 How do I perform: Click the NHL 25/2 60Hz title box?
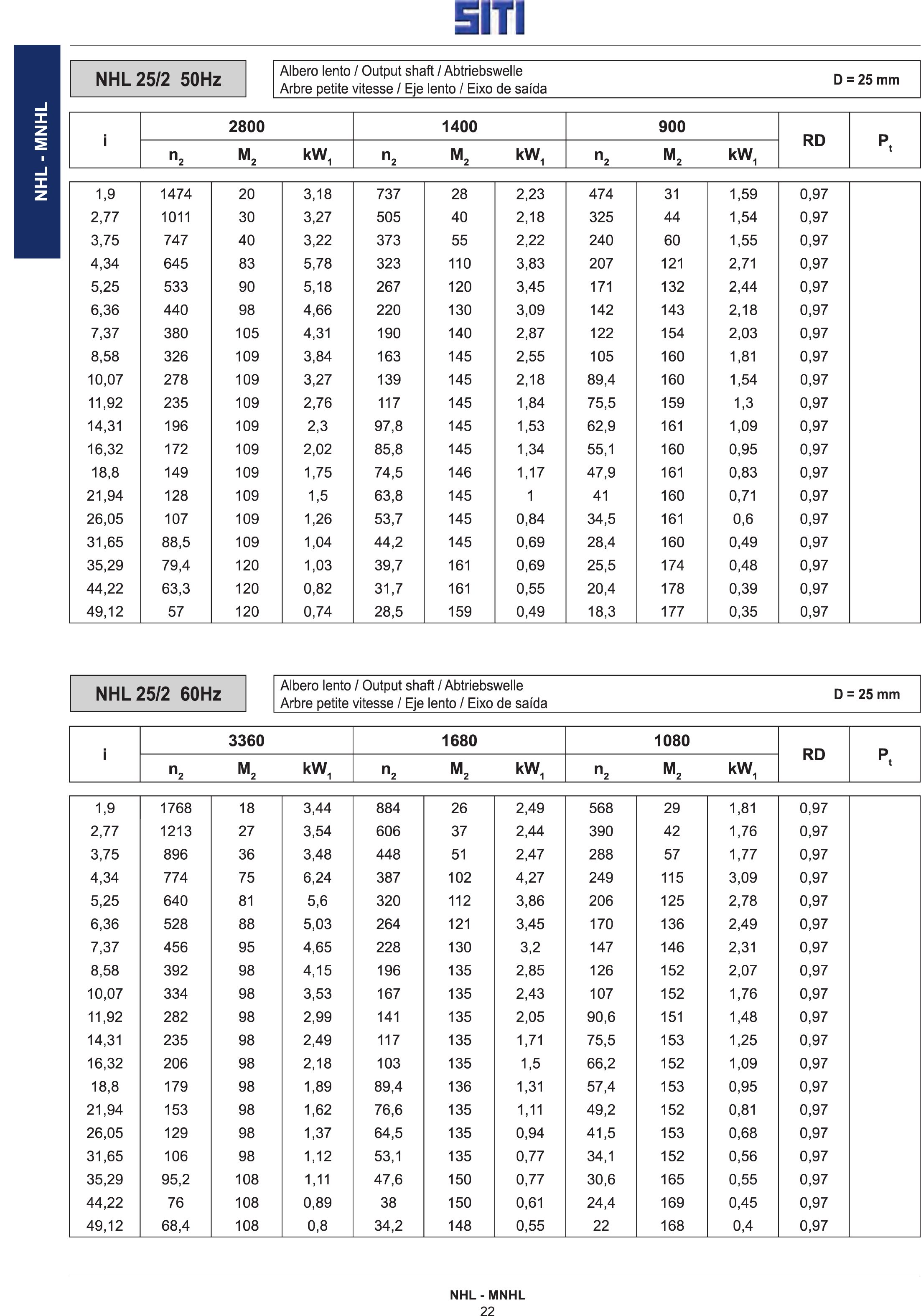point(158,694)
